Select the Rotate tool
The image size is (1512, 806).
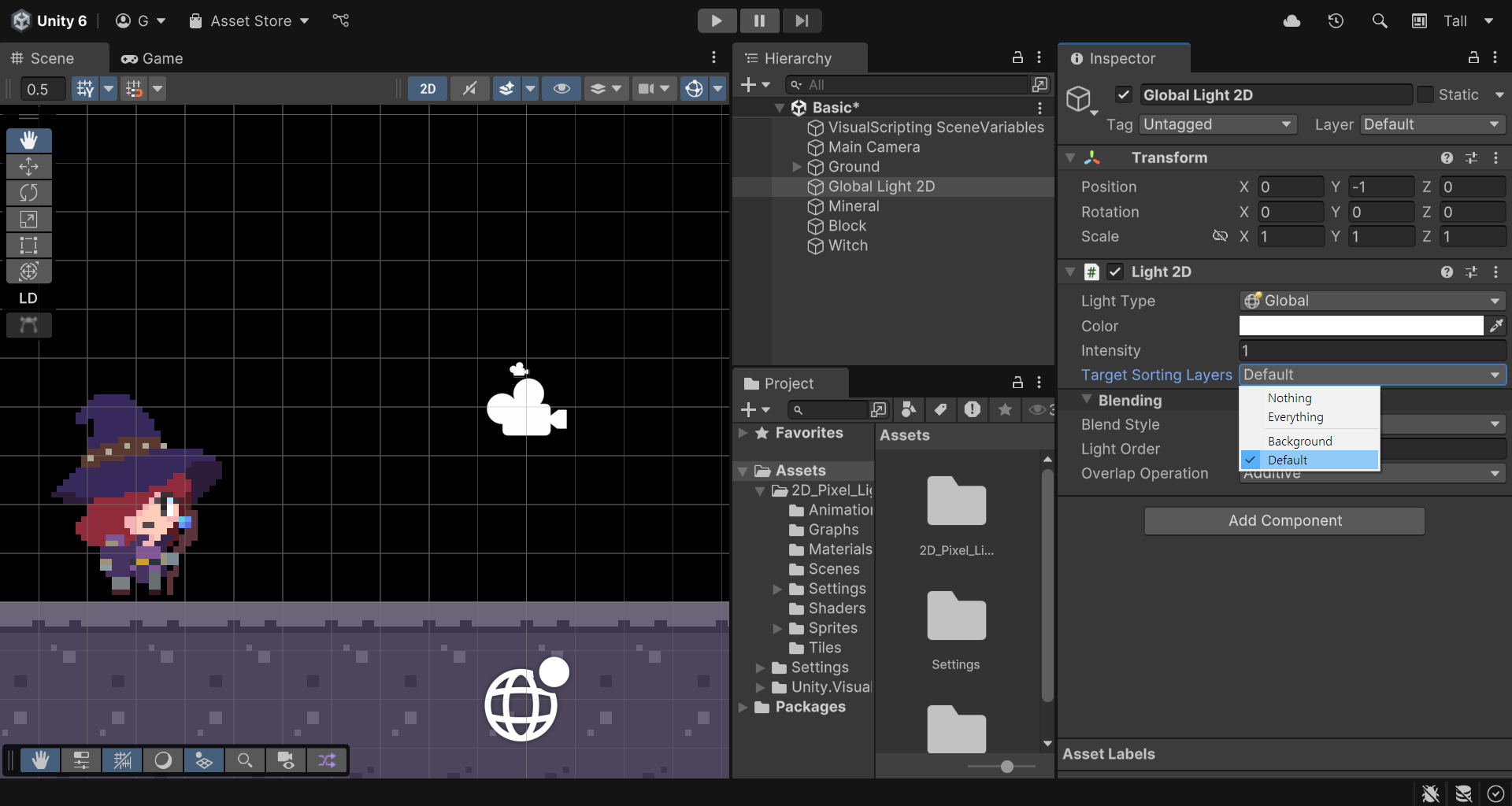pos(29,193)
